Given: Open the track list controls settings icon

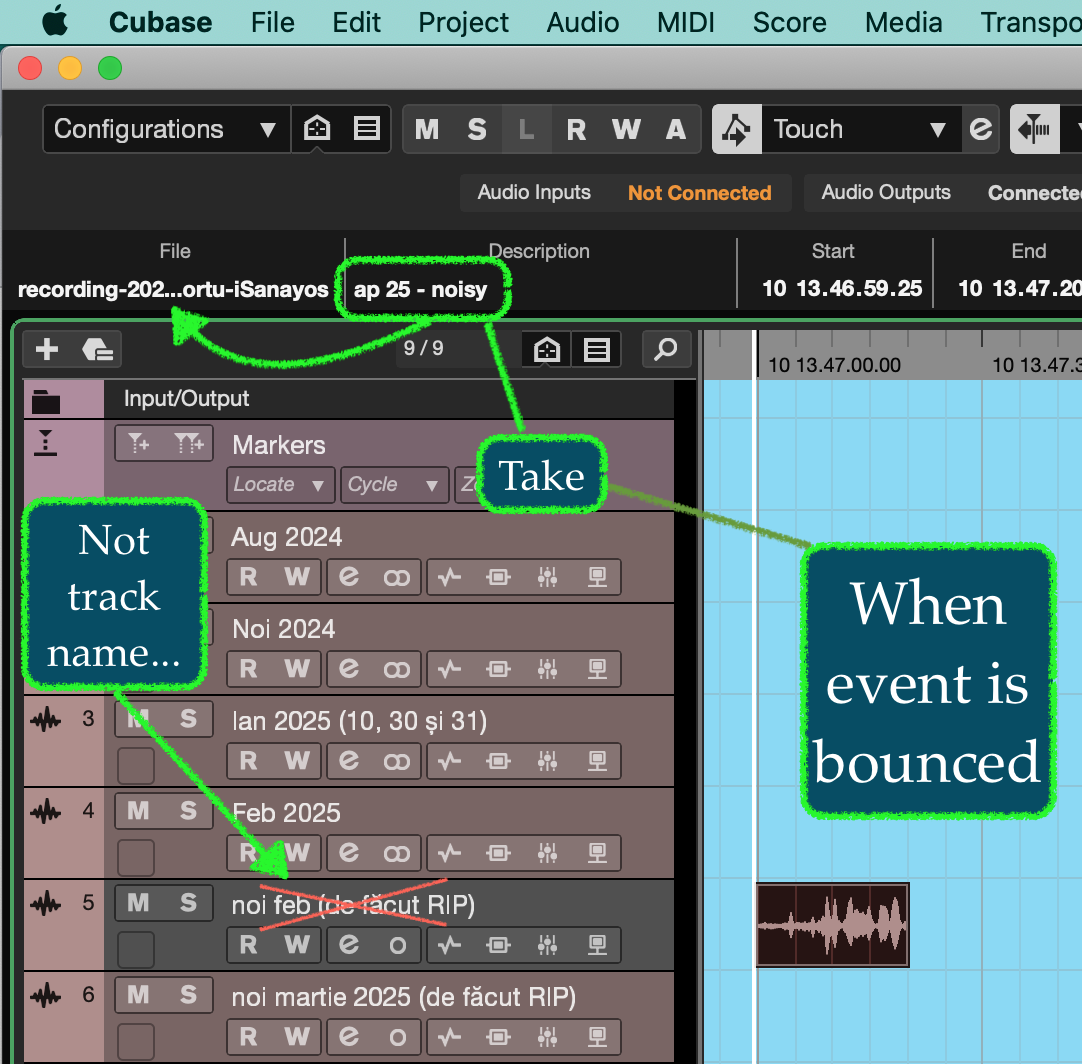Looking at the screenshot, I should tap(596, 349).
